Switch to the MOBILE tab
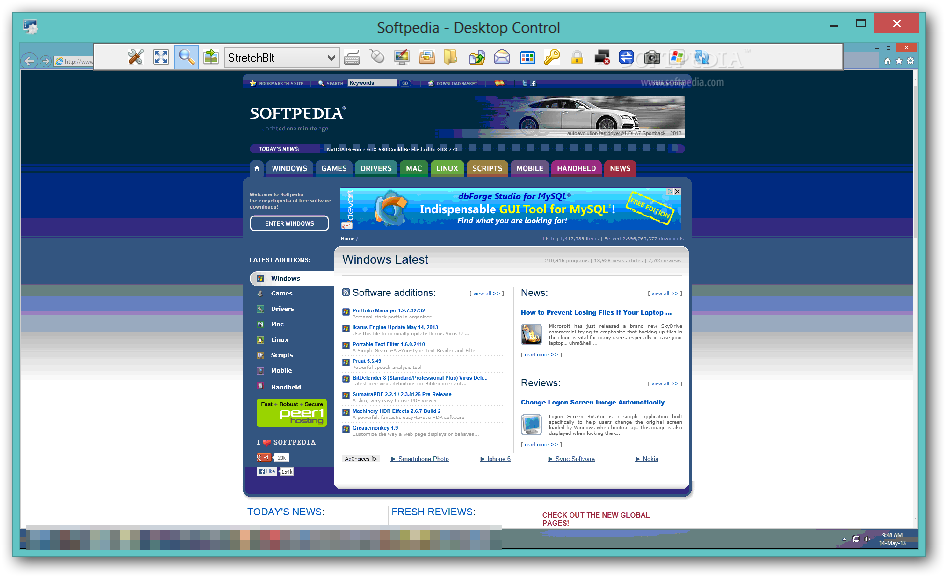Image resolution: width=946 pixels, height=577 pixels. click(530, 168)
